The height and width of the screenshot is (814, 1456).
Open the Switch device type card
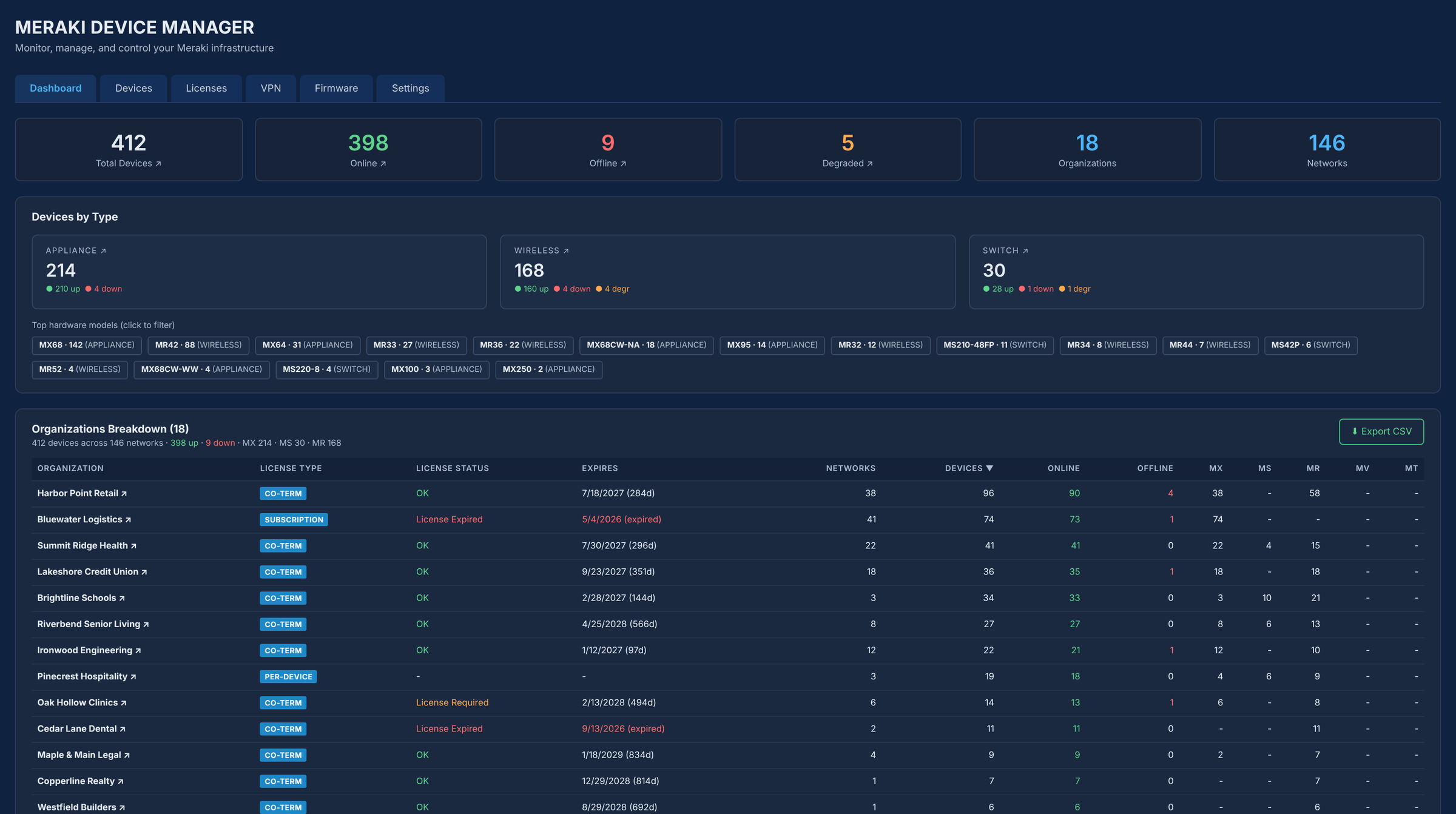pyautogui.click(x=1196, y=272)
